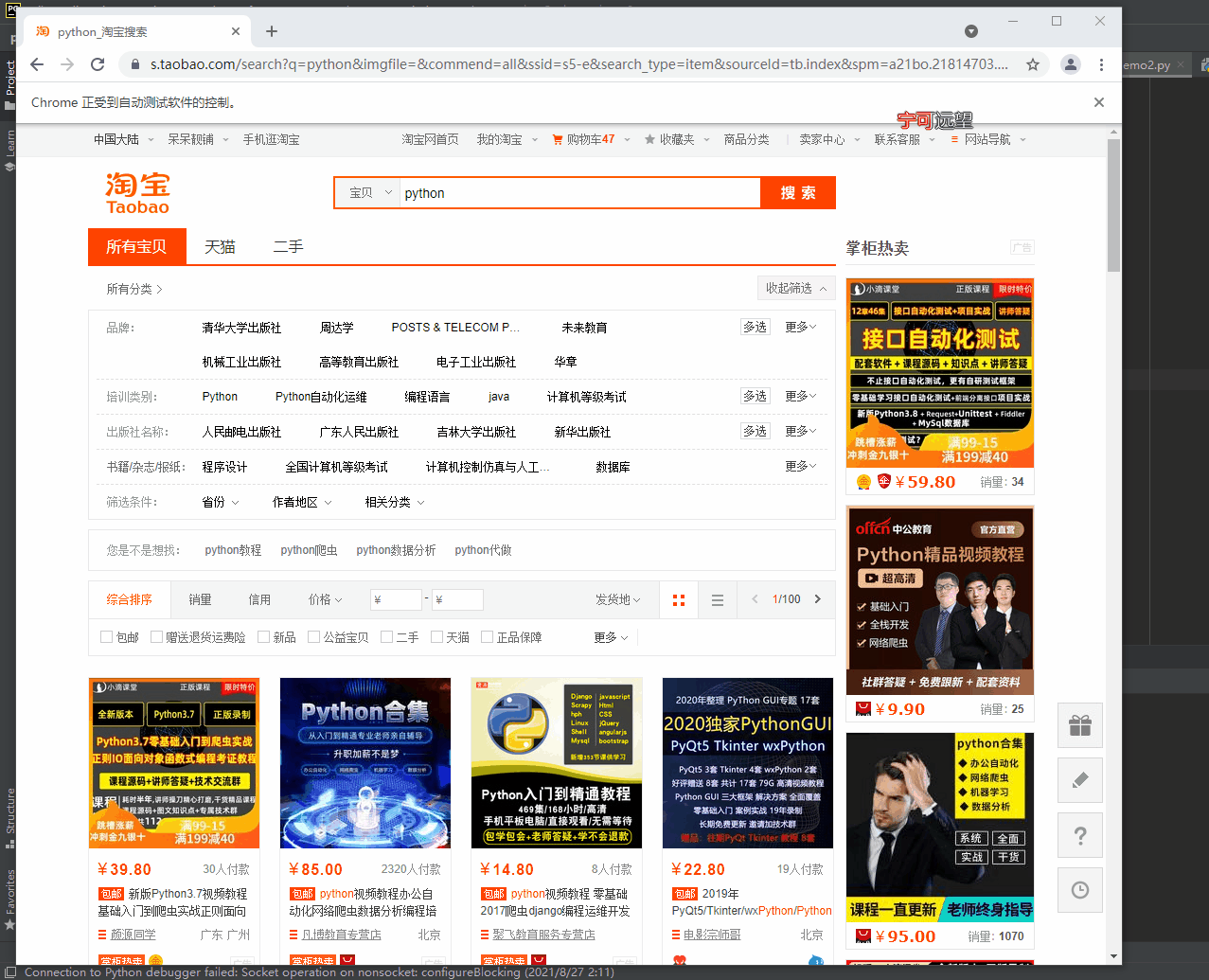1209x980 pixels.
Task: Sort results by 信用
Action: click(x=259, y=599)
